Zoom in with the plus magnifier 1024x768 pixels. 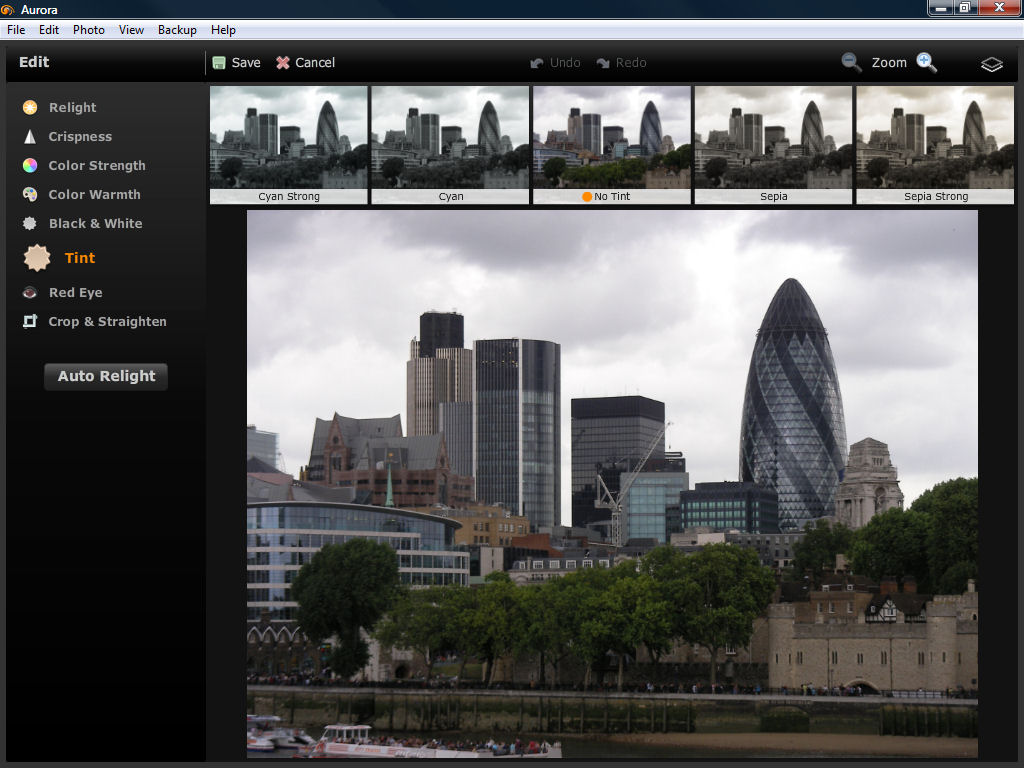(x=927, y=62)
